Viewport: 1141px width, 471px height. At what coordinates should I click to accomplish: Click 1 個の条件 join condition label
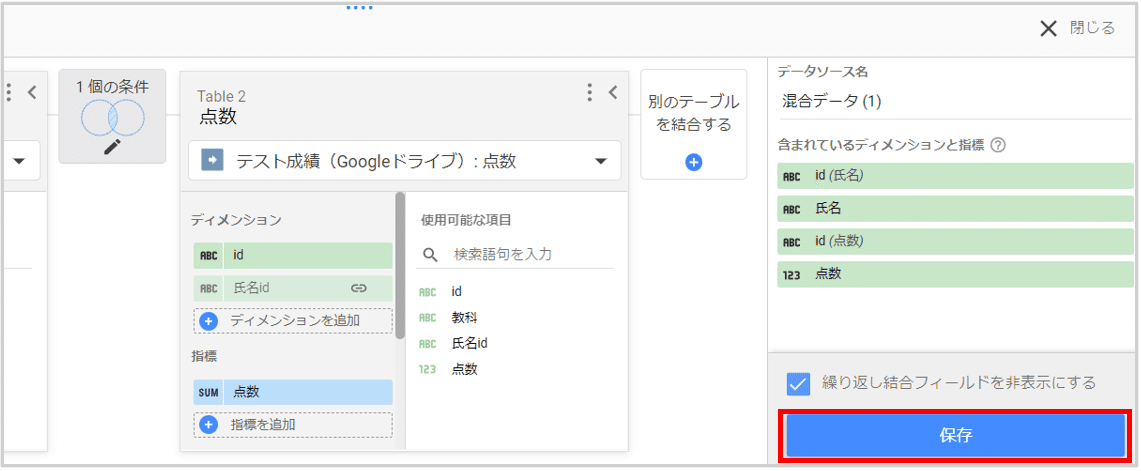[x=112, y=87]
